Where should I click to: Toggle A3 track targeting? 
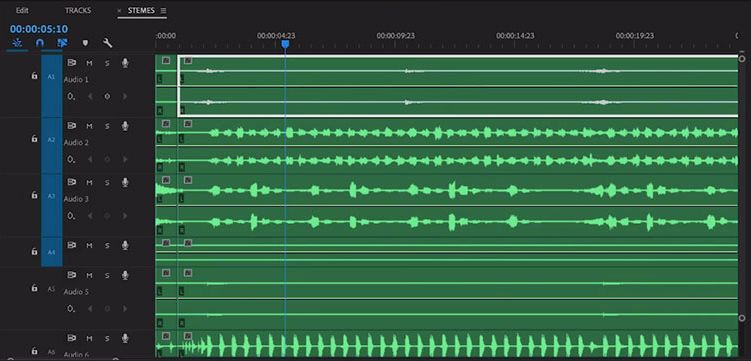point(52,196)
